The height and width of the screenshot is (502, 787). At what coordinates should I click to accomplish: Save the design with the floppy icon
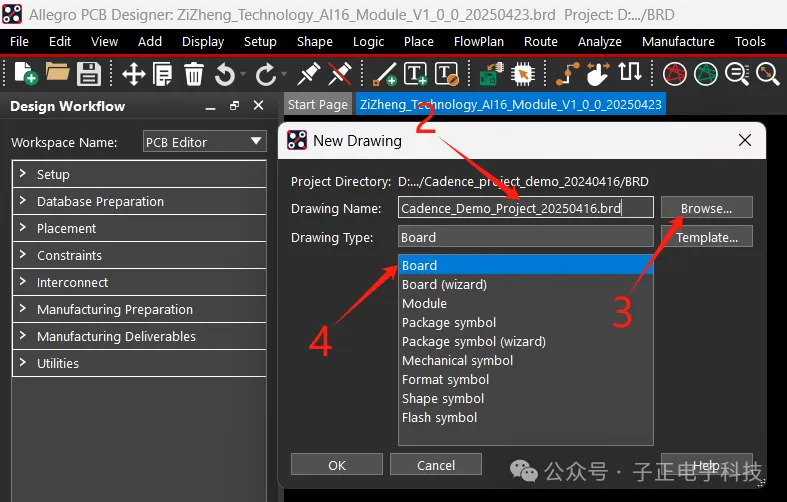89,74
